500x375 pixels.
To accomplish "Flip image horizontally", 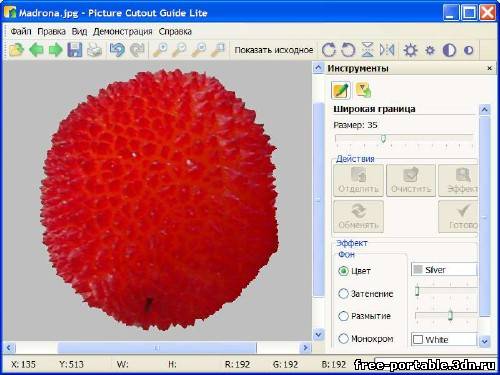I will (387, 50).
